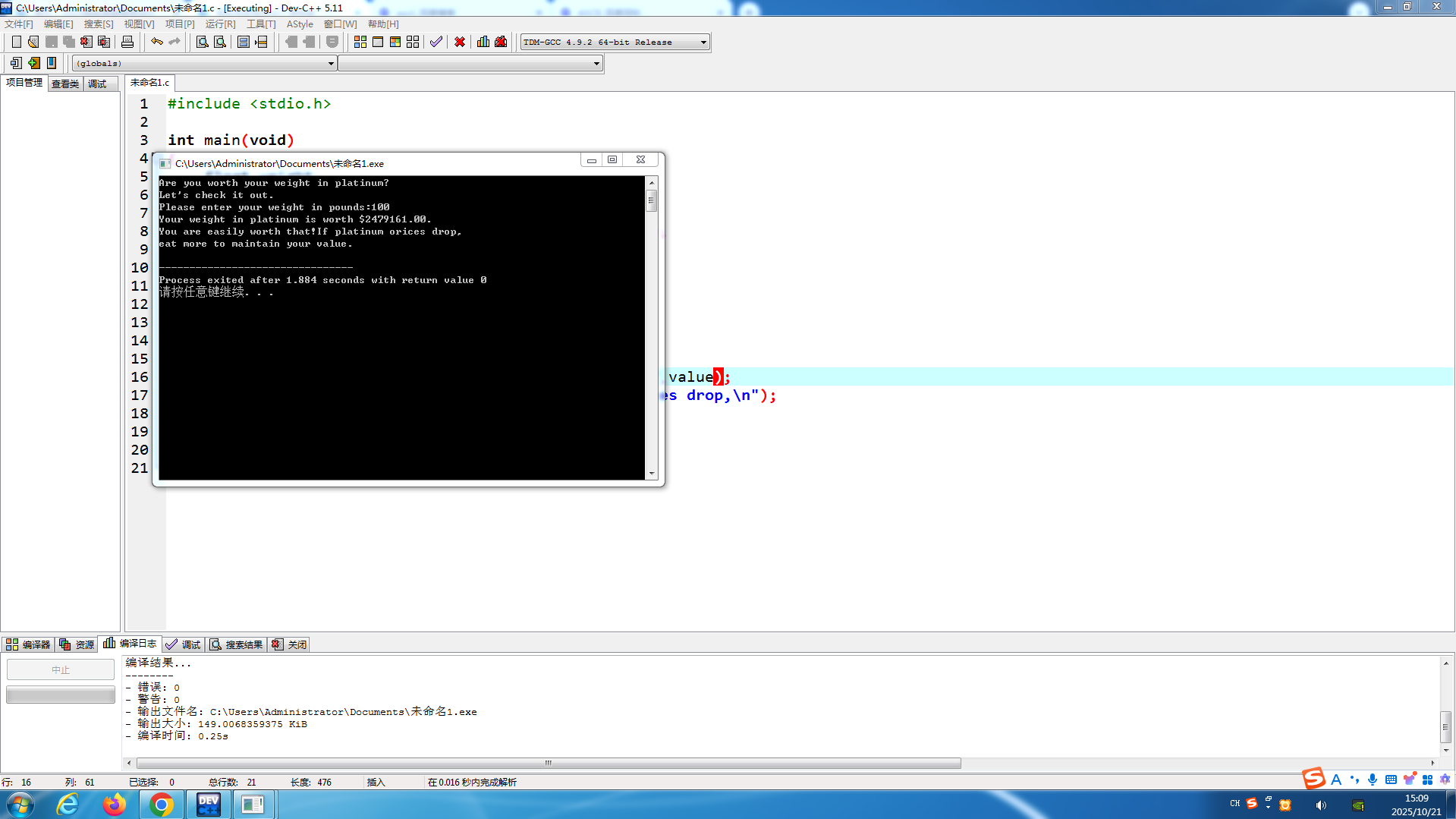Viewport: 1456px width, 819px height.
Task: Open the 帮助[H] menu
Action: [383, 24]
